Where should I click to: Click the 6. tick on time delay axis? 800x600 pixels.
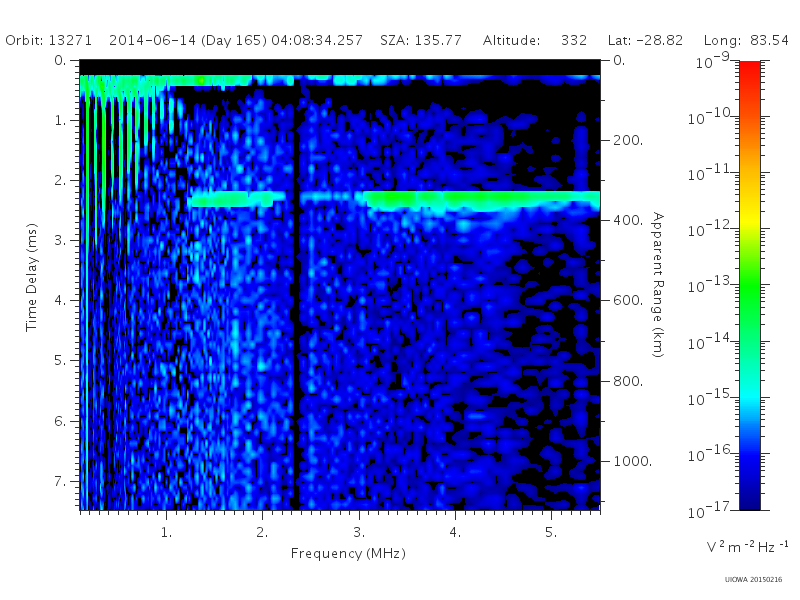tap(60, 421)
